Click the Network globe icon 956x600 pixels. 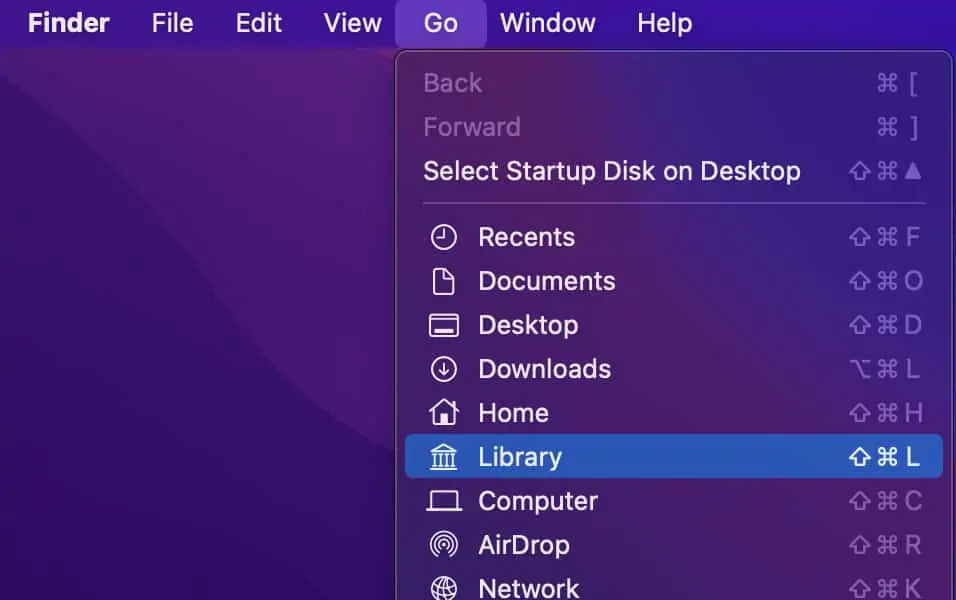pyautogui.click(x=443, y=588)
